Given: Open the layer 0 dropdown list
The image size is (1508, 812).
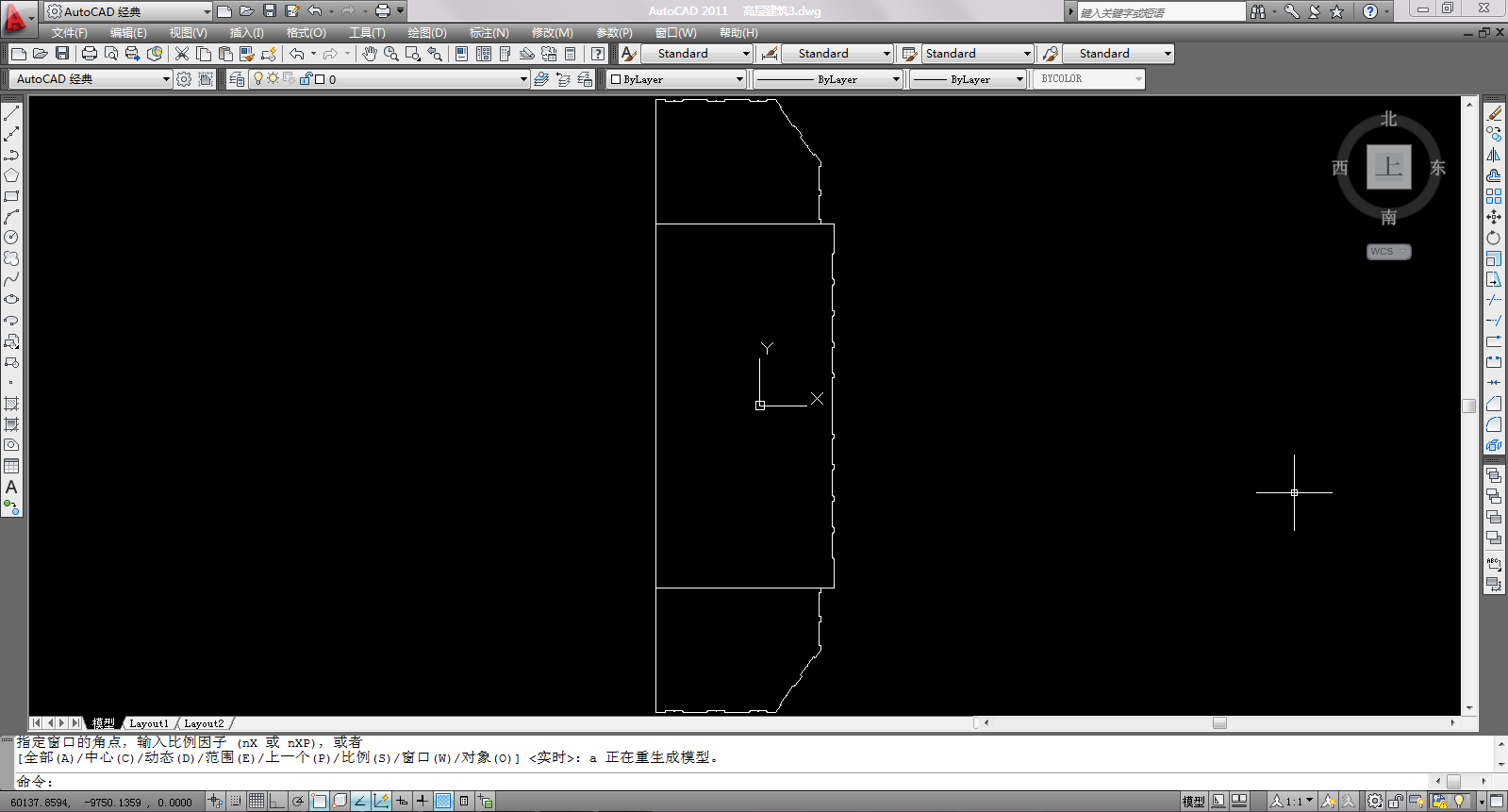Looking at the screenshot, I should [389, 79].
